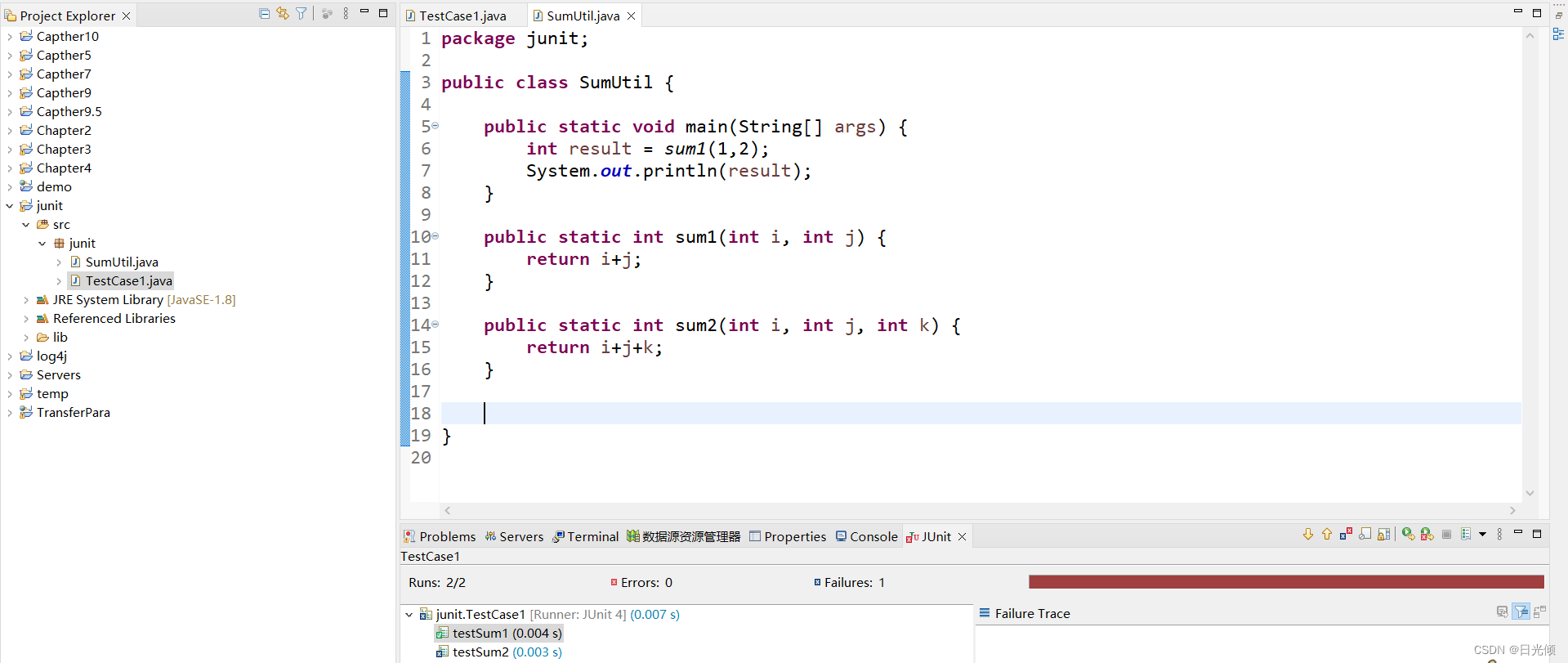Close the Project Explorer view

(126, 16)
